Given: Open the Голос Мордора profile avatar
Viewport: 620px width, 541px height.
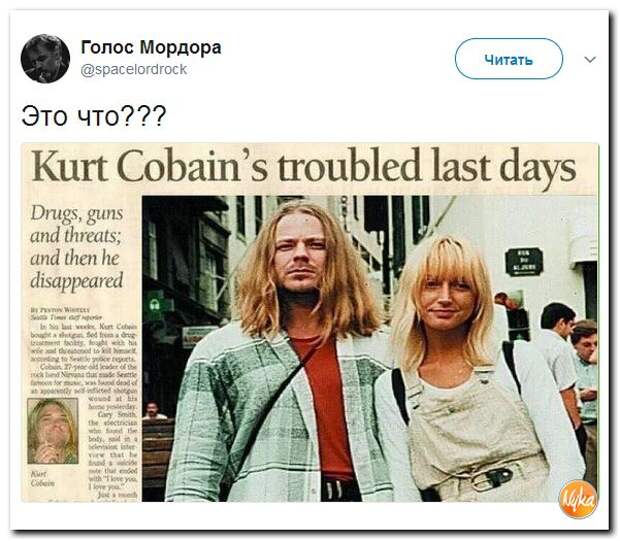Looking at the screenshot, I should (45, 59).
